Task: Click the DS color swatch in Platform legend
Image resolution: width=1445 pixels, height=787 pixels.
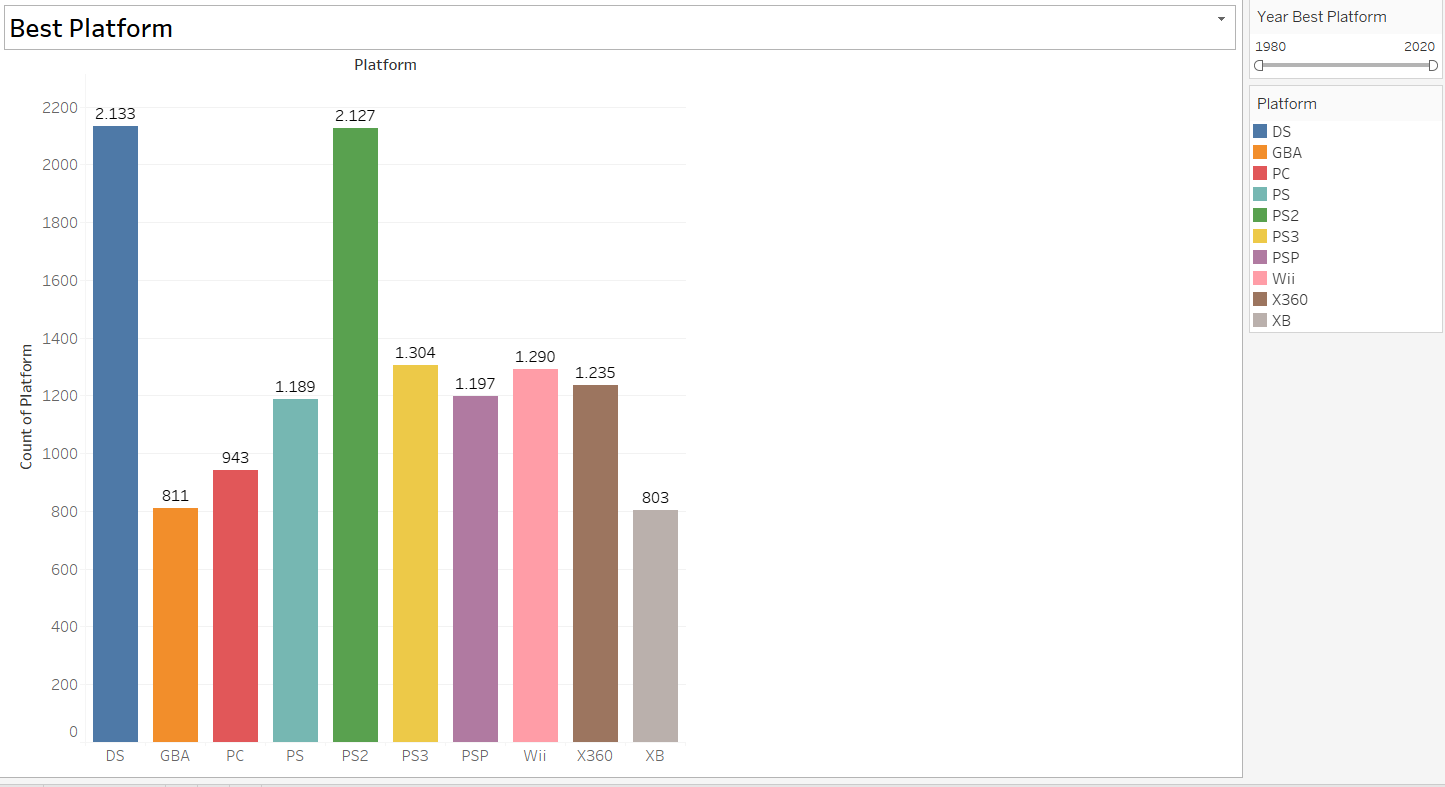Action: 1260,131
